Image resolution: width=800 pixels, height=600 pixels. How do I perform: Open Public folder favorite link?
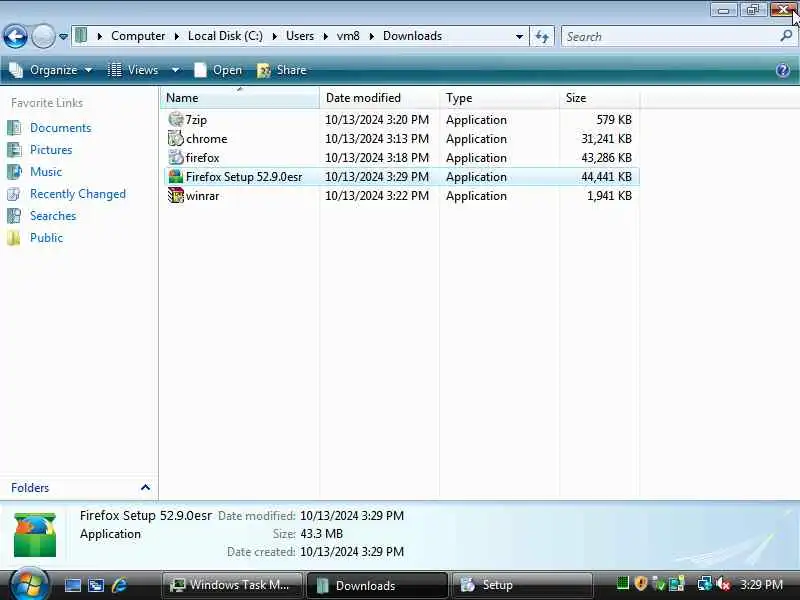click(46, 238)
